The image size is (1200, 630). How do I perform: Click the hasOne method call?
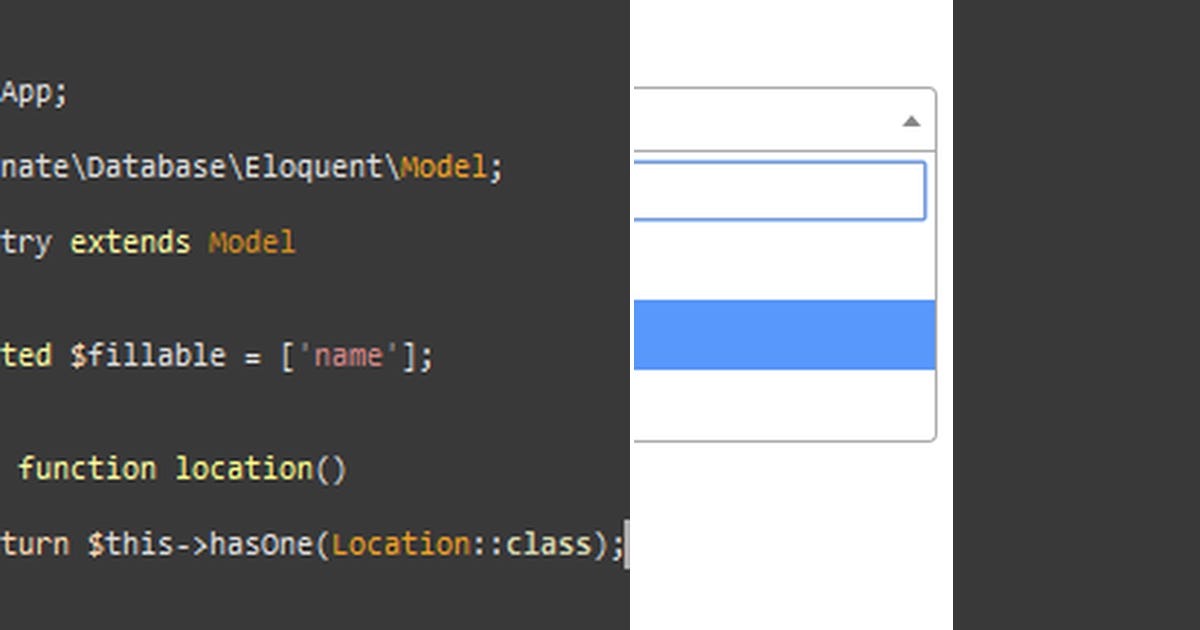(x=266, y=544)
